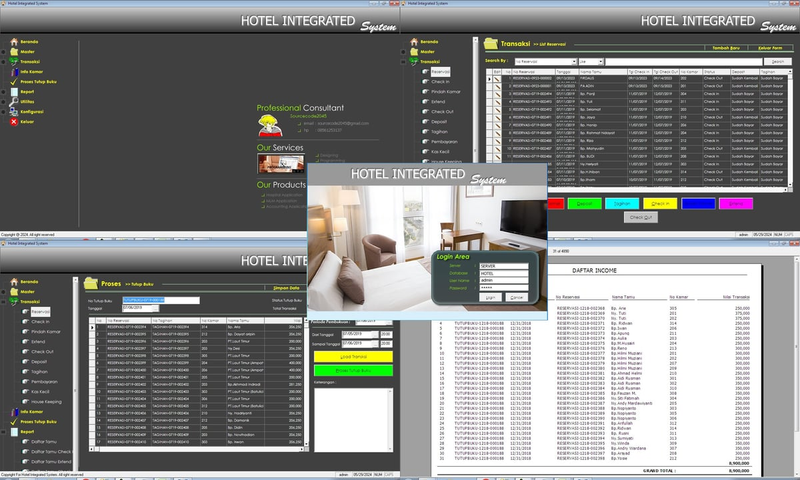
Task: Select Reservasi in List Reservasi window tree
Action: (x=440, y=72)
